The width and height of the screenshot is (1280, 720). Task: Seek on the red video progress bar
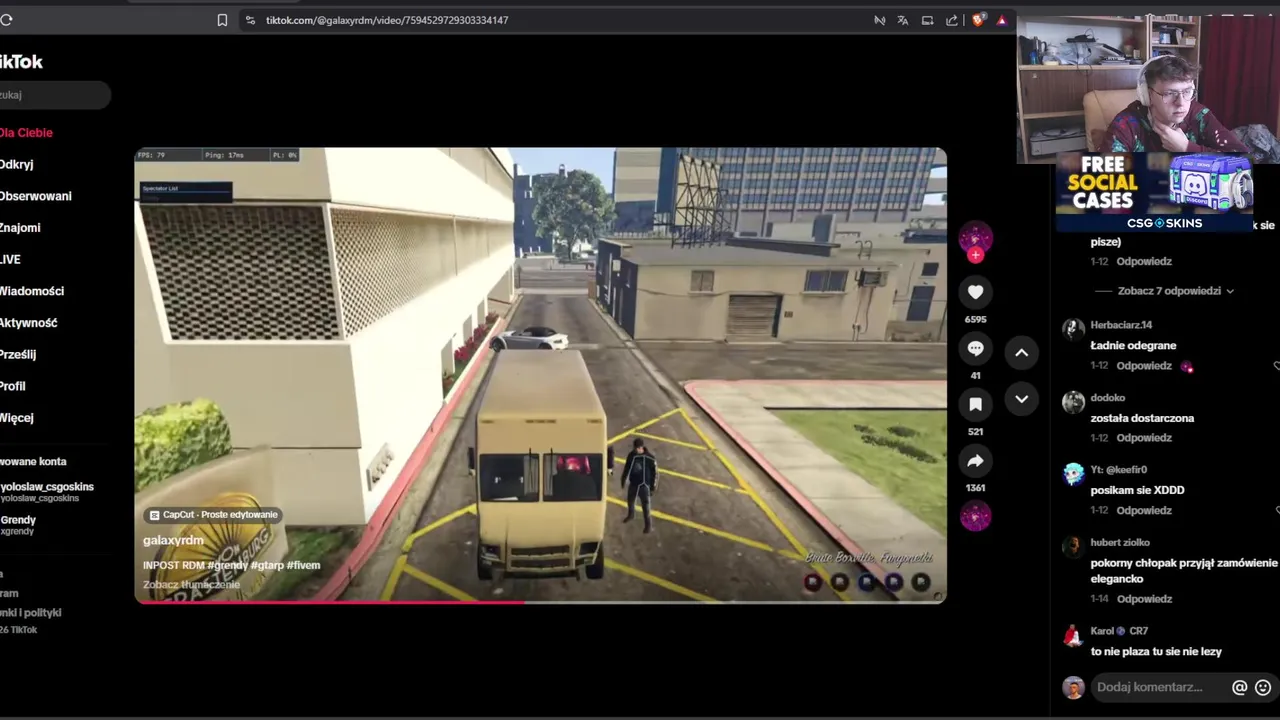point(540,602)
